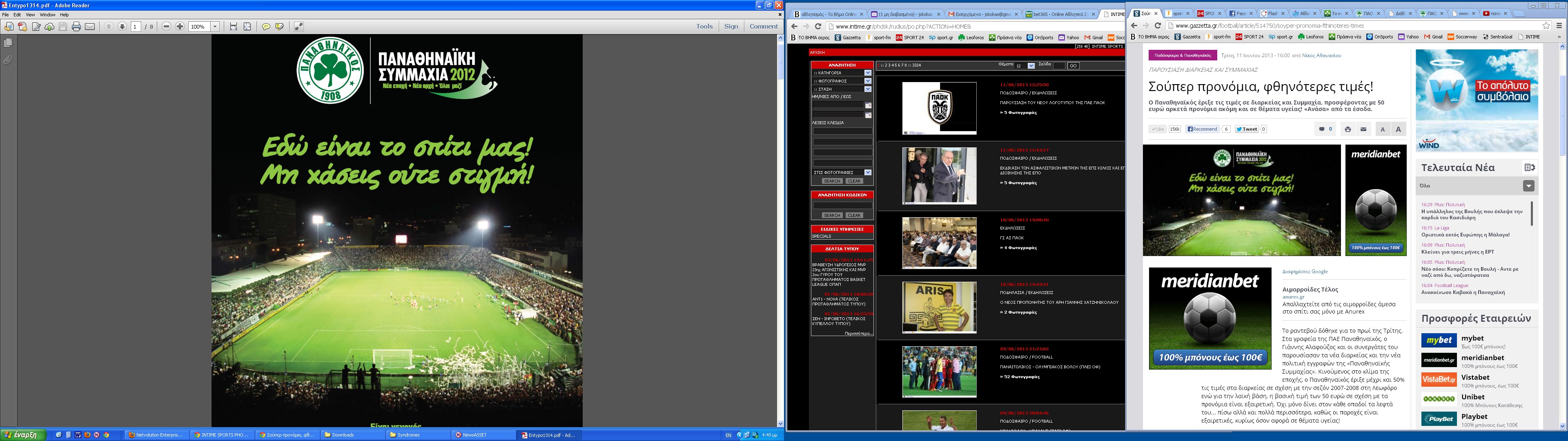Open the Tools pane in Reader
This screenshot has width=1568, height=441.
point(704,26)
